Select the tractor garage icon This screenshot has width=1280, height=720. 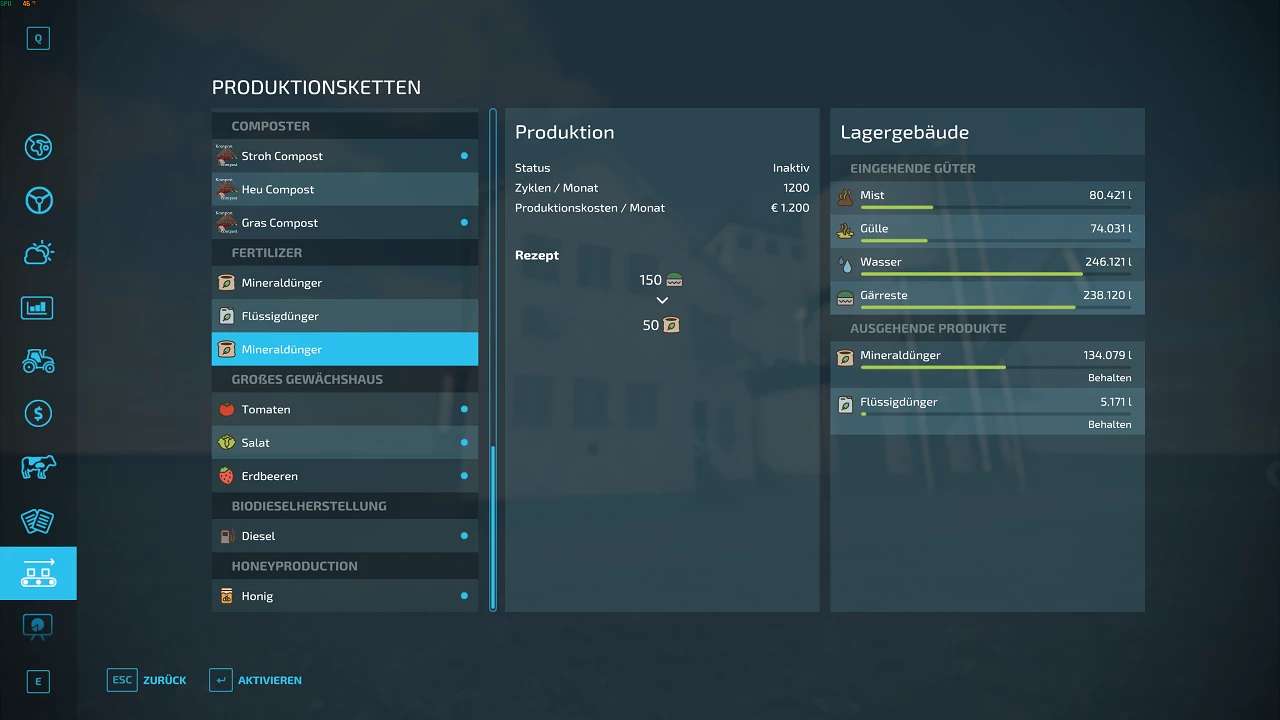click(38, 360)
